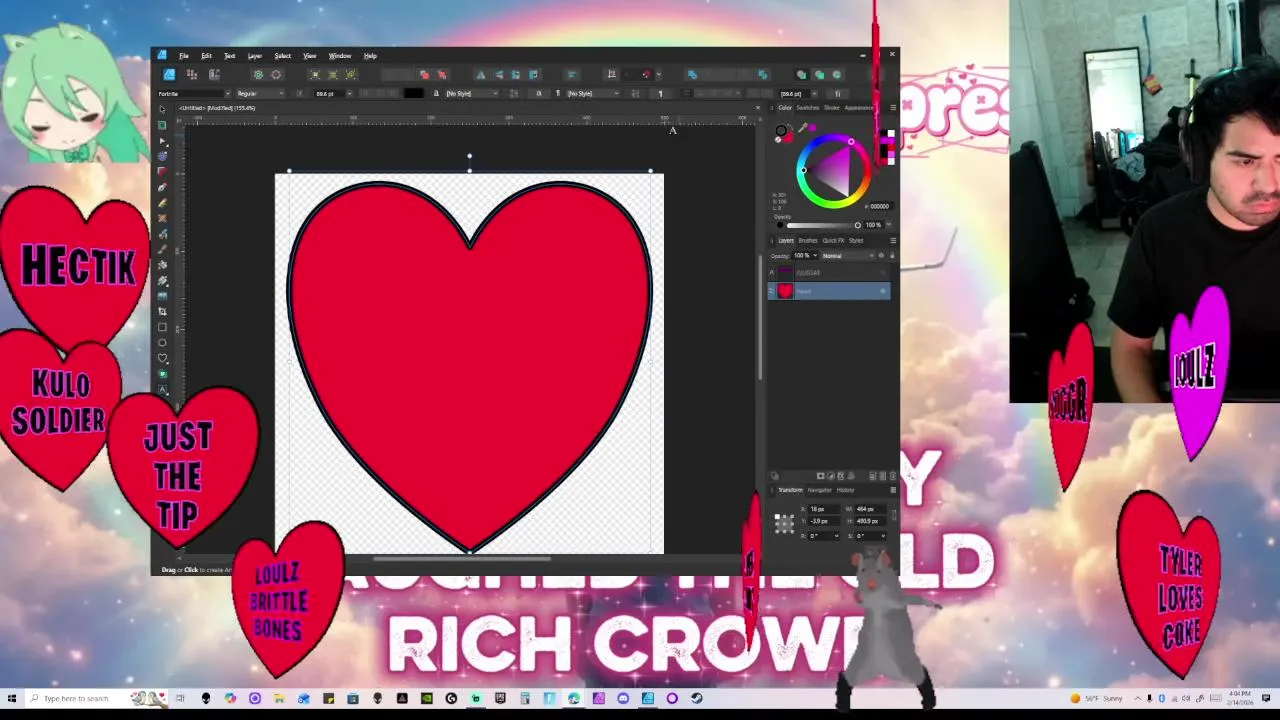Select the Heart shape tool
This screenshot has height=720, width=1280.
[x=162, y=358]
